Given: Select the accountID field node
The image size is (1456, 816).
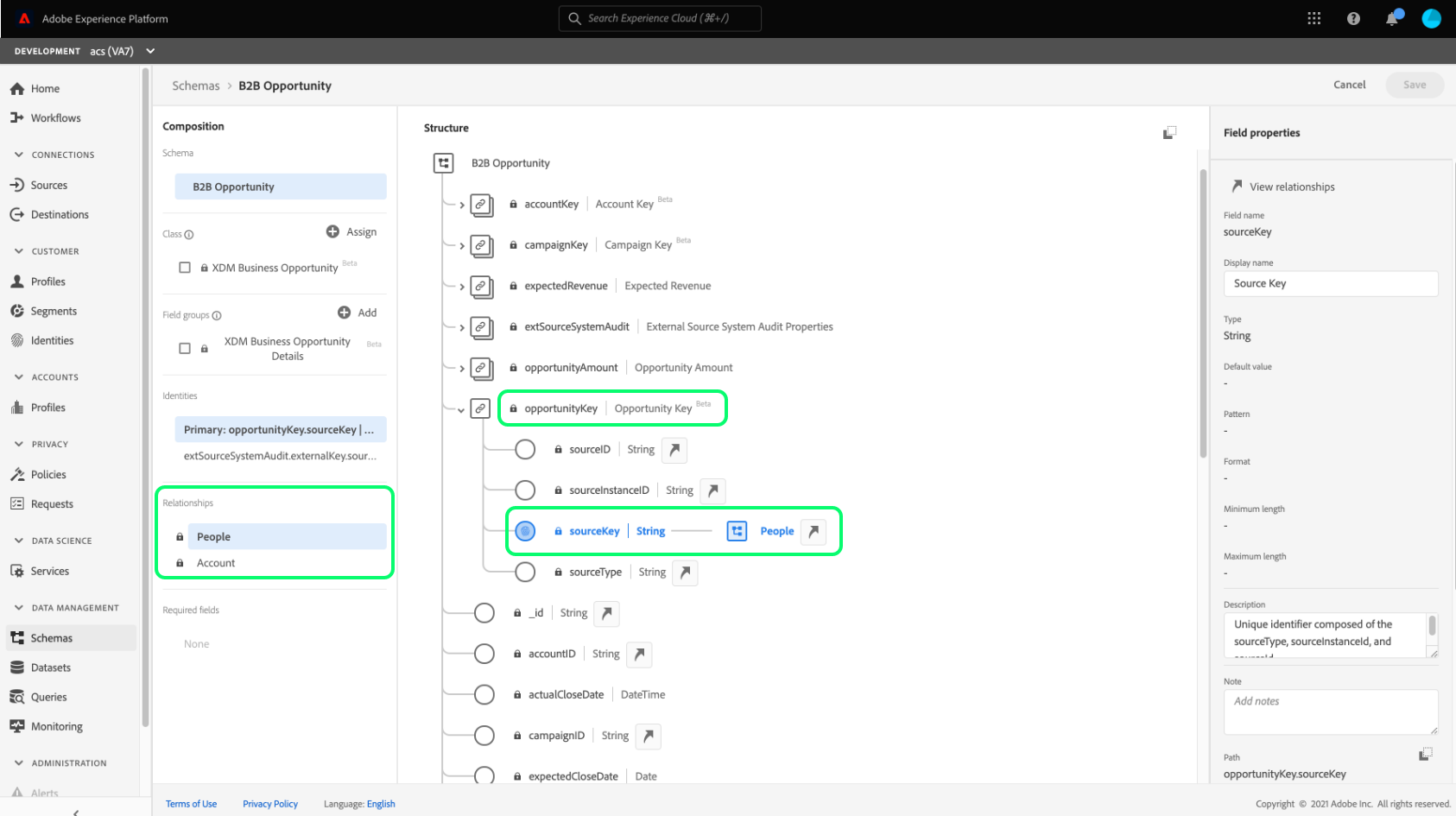Looking at the screenshot, I should (484, 654).
